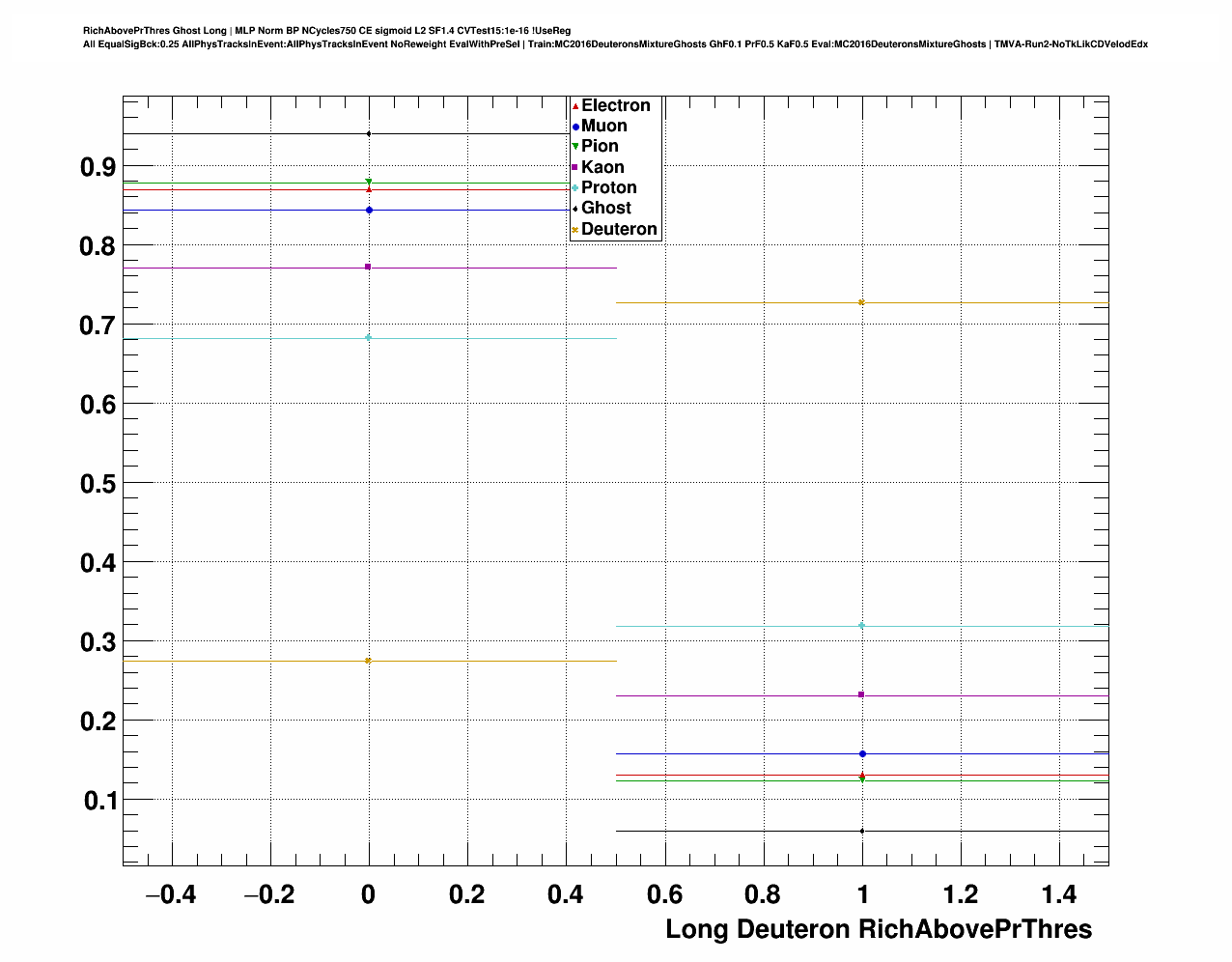Click the x-axis title Long Deuteron RichAbovePrThres

pyautogui.click(x=879, y=929)
